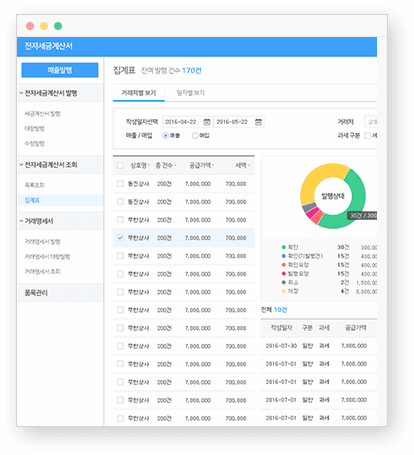Click the 작성일자선택 filter label
The width and height of the screenshot is (414, 455).
click(x=142, y=122)
